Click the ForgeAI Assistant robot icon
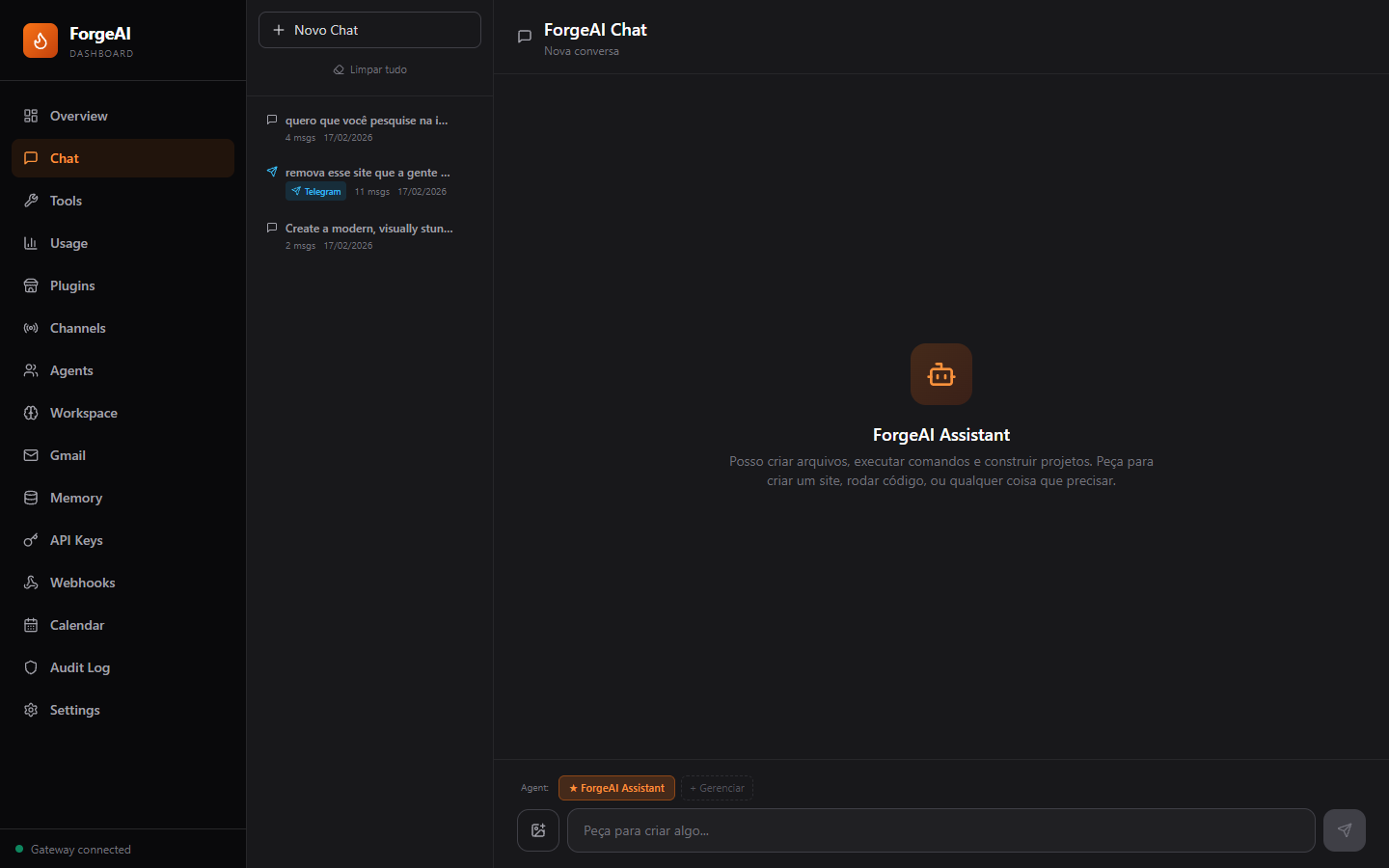Image resolution: width=1389 pixels, height=868 pixels. click(x=940, y=374)
